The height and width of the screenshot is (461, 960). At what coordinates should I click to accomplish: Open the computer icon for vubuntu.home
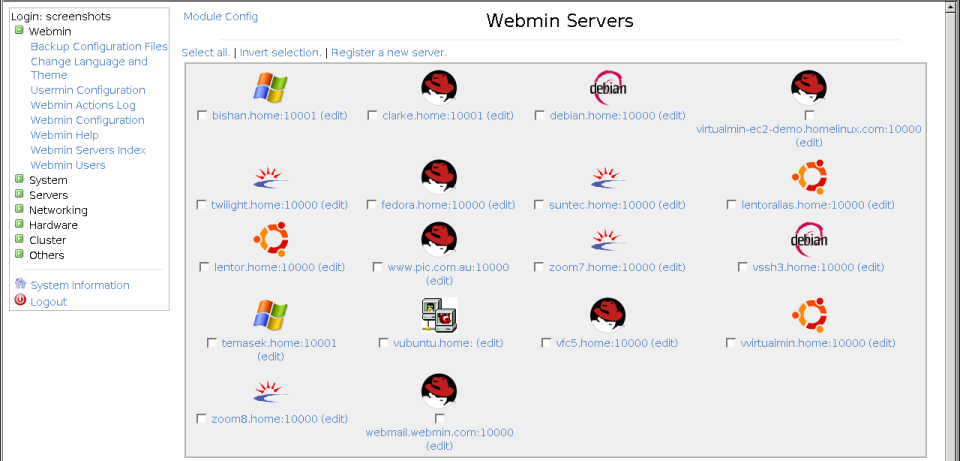click(439, 315)
